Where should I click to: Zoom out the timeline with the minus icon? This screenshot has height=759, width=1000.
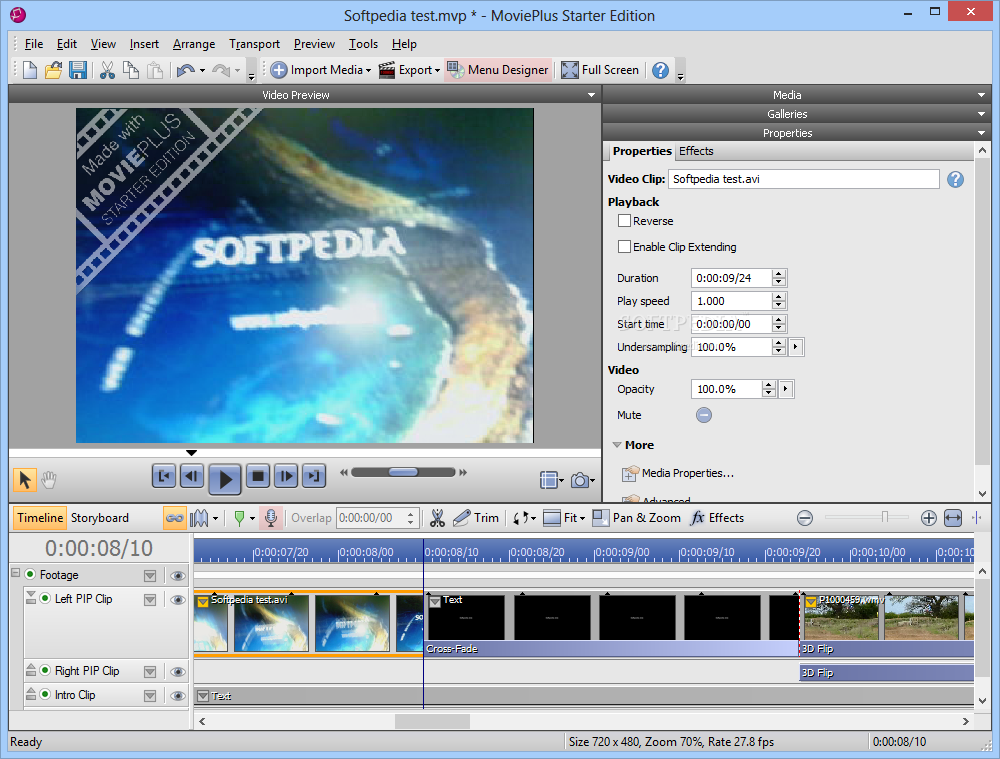(x=805, y=518)
